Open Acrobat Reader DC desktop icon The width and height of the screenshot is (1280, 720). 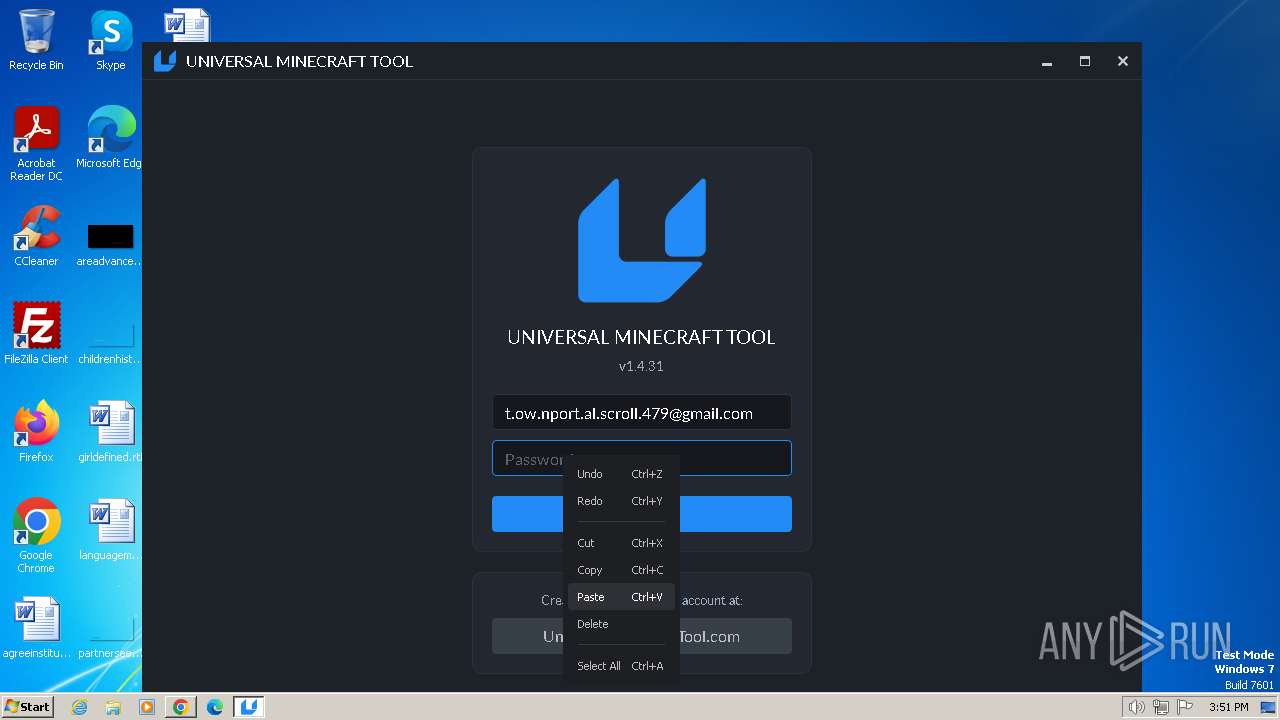tap(36, 144)
